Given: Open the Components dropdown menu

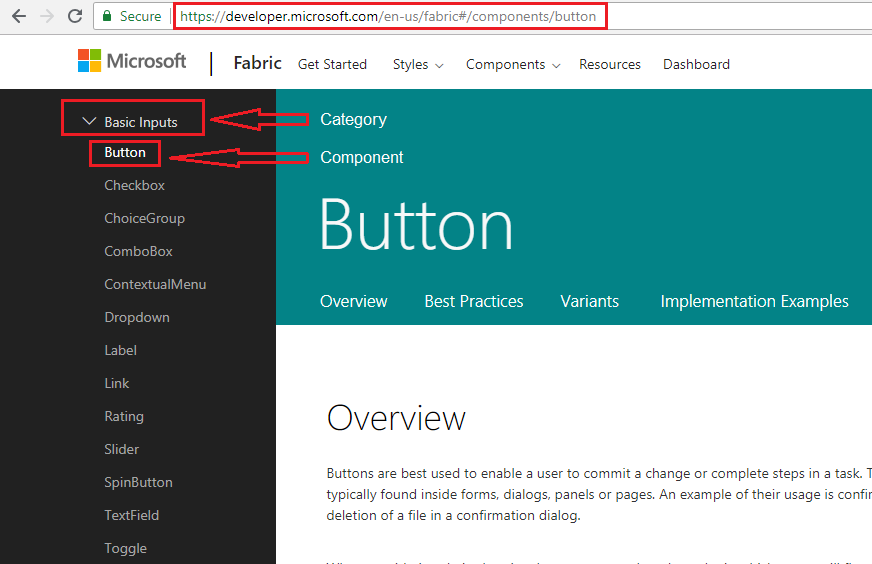Looking at the screenshot, I should [x=512, y=64].
